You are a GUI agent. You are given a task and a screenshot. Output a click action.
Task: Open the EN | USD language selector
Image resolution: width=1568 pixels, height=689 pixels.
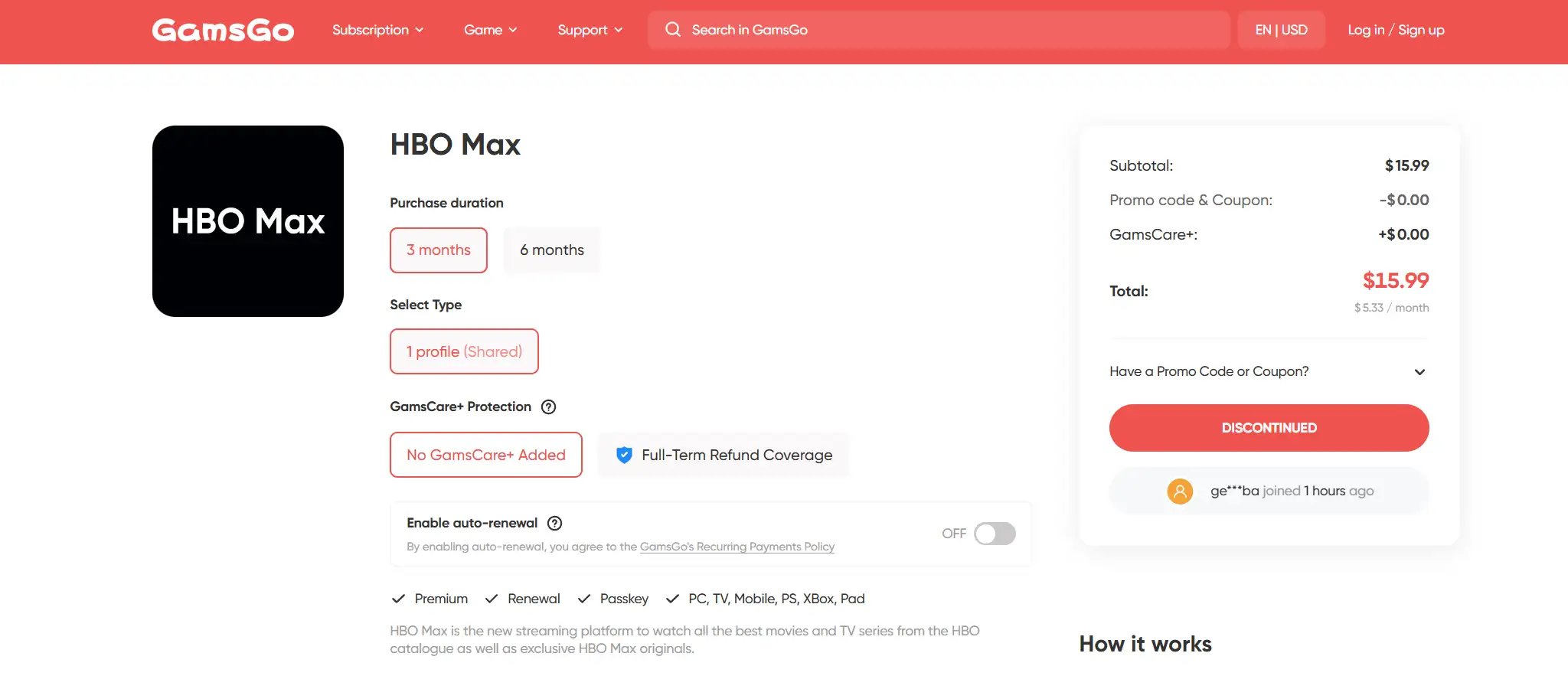click(1282, 30)
